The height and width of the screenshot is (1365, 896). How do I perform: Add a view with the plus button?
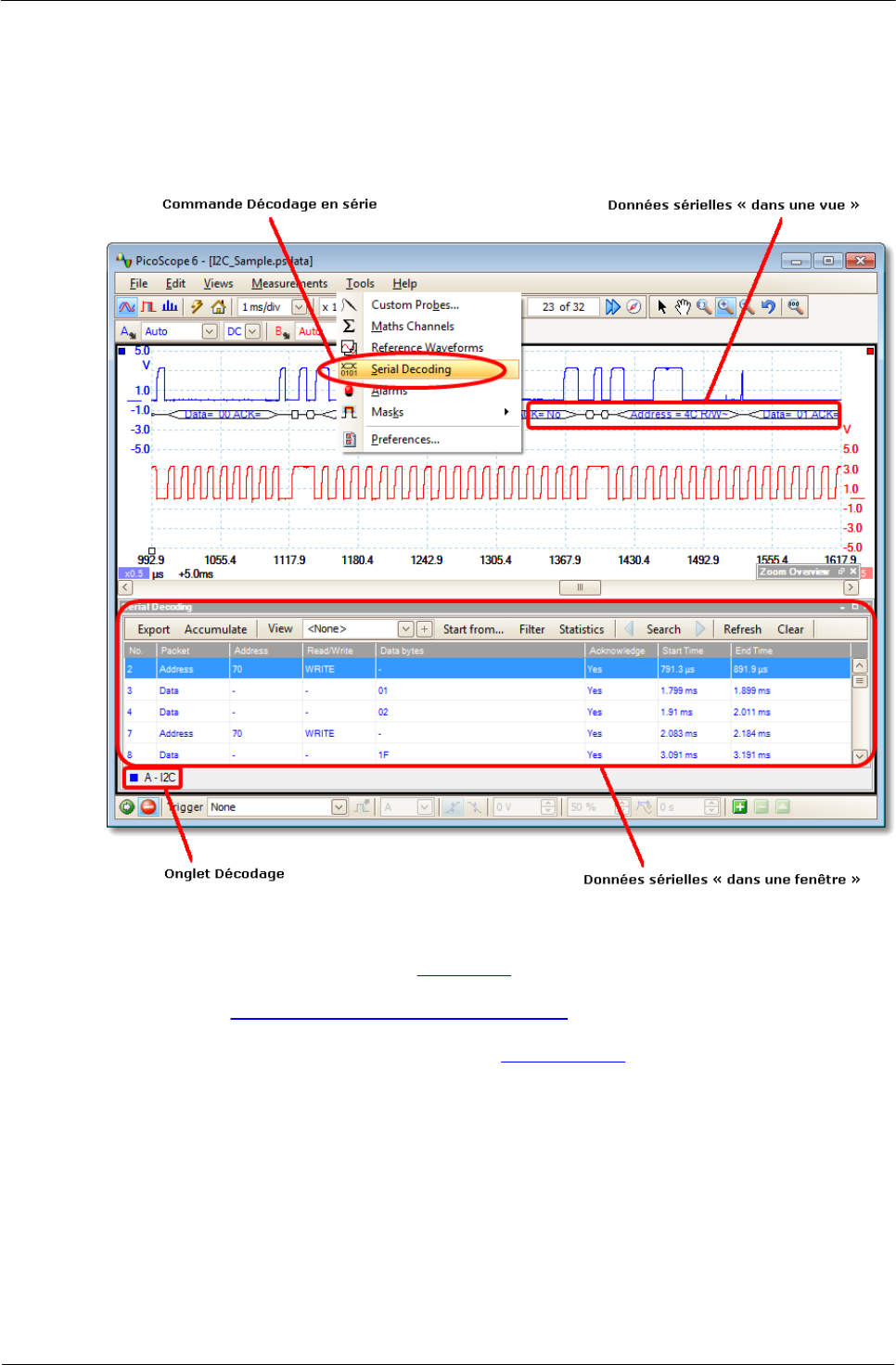(x=424, y=629)
